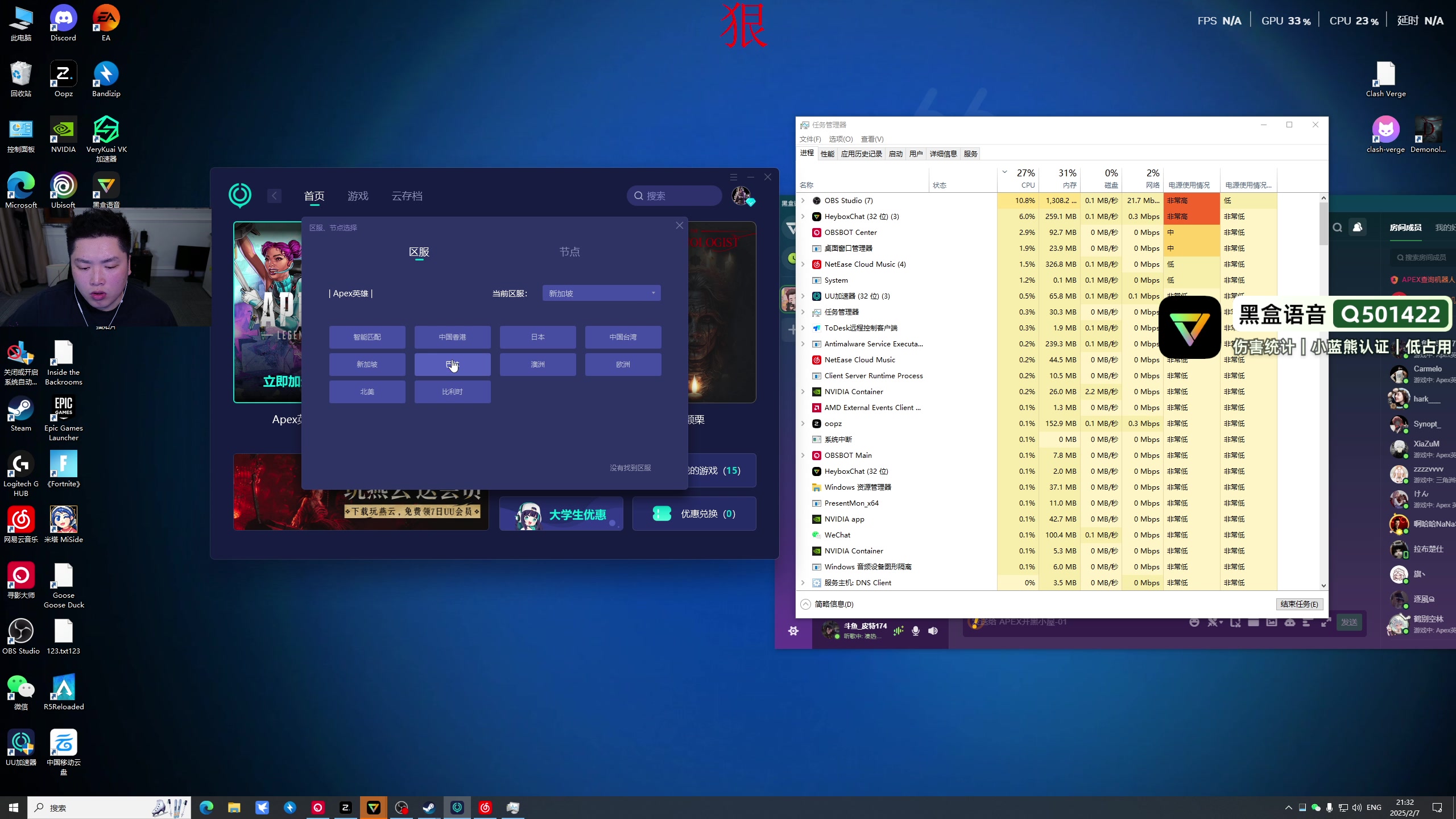Open Bandizip desktop icon
Viewport: 1456px width, 819px height.
tap(106, 78)
